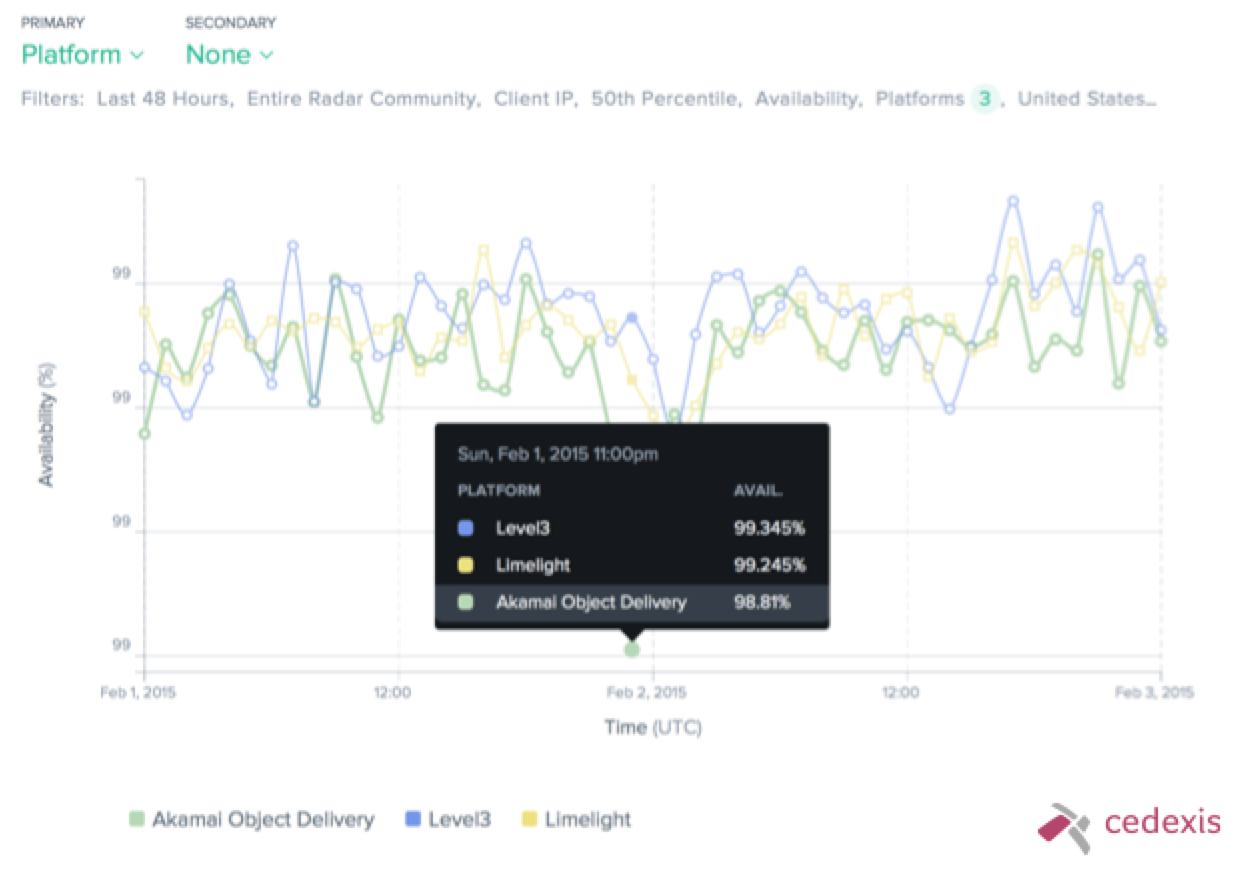Viewport: 1247px width, 883px height.
Task: Click the Limelight name in the tooltip
Action: [x=533, y=565]
